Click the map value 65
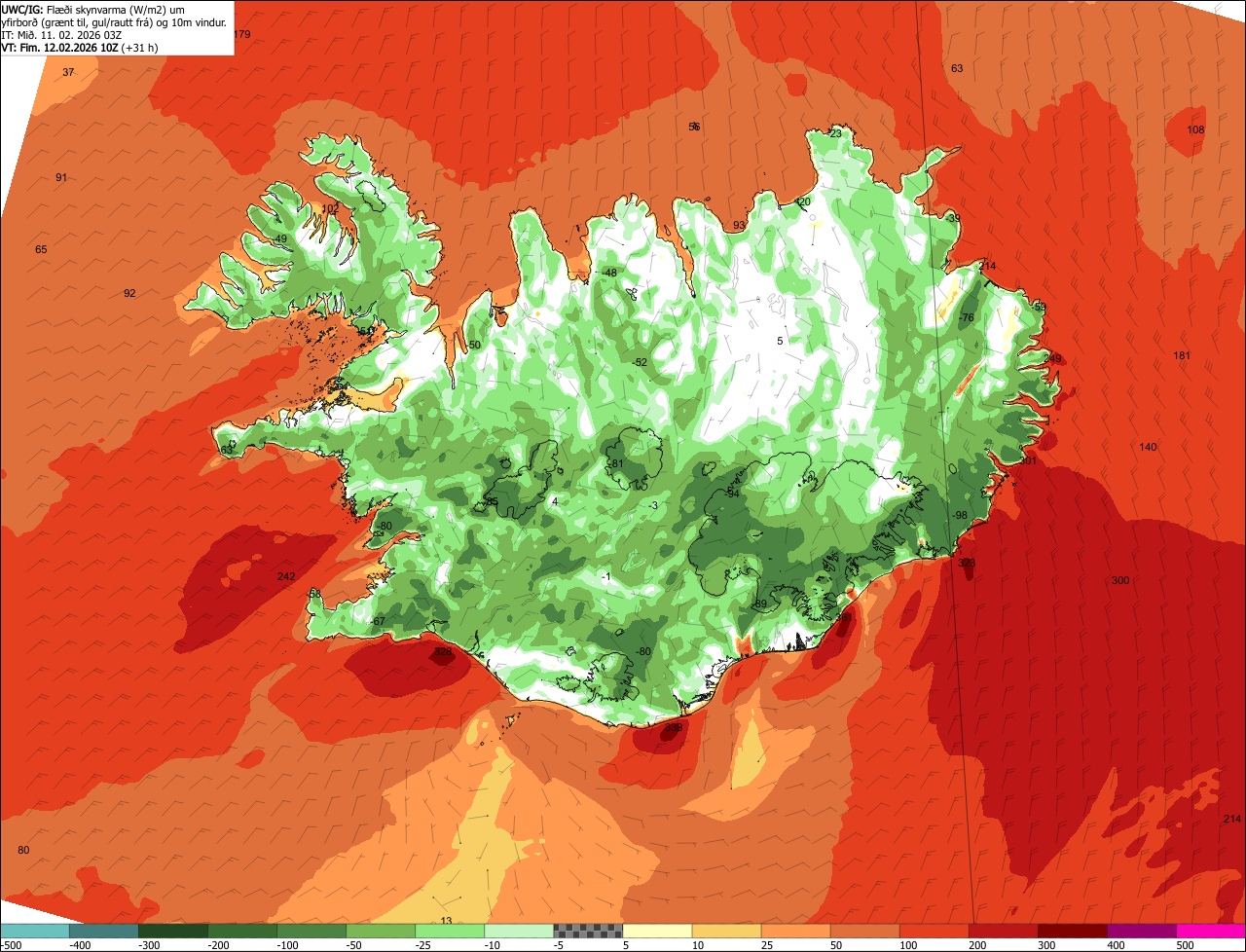 tap(41, 249)
